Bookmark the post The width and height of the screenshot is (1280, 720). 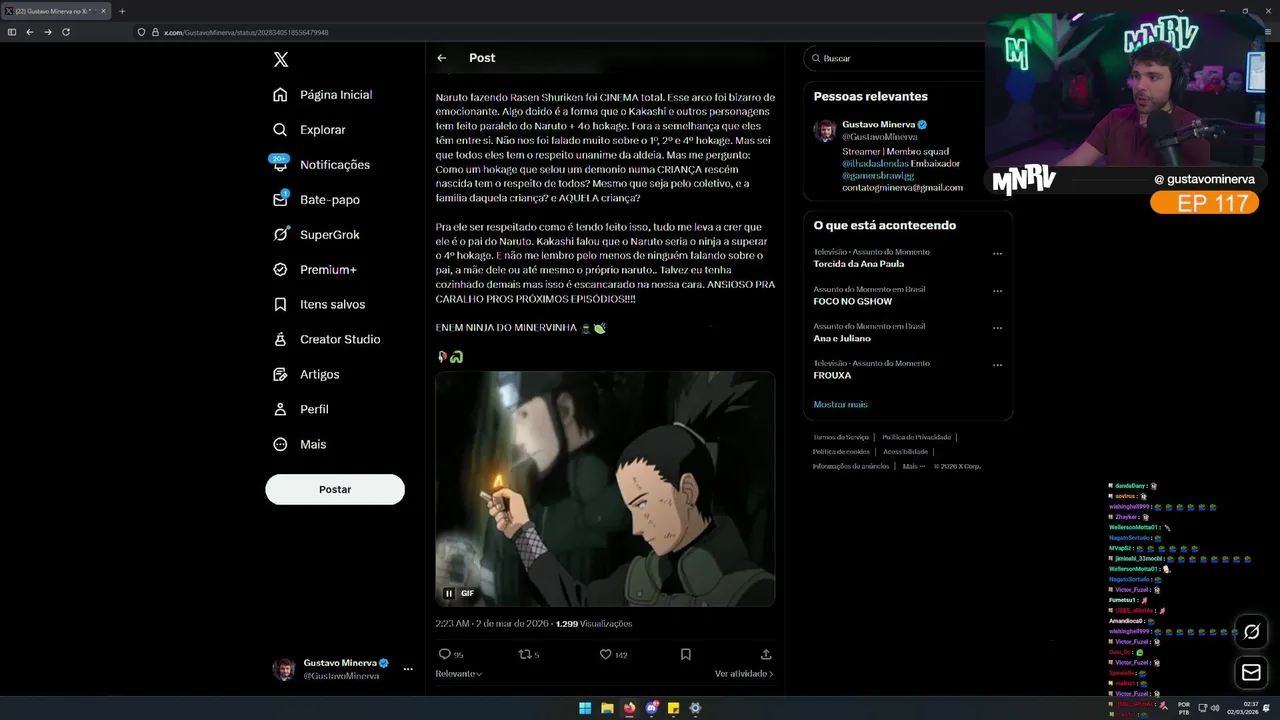click(x=686, y=654)
